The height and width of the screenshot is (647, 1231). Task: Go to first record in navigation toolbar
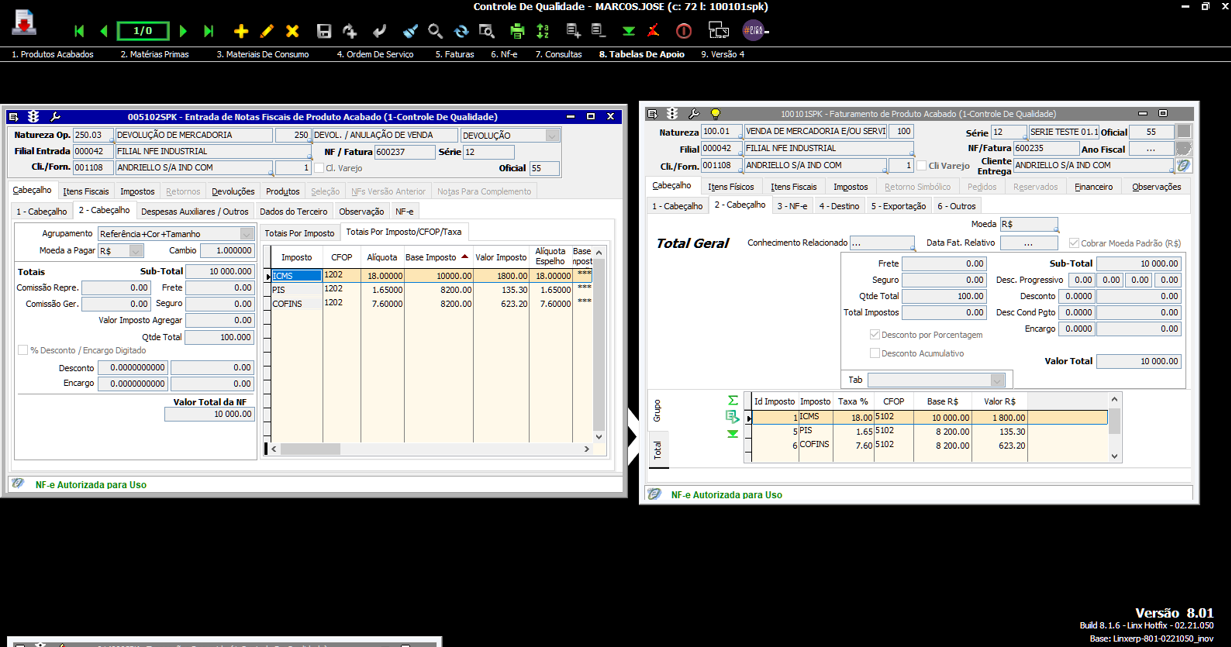pos(80,31)
